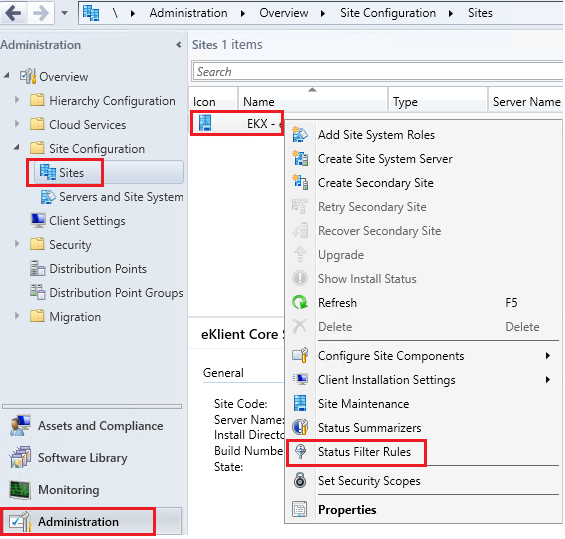565x539 pixels.
Task: Click the Set Security Scopes lock icon
Action: pyautogui.click(x=300, y=480)
